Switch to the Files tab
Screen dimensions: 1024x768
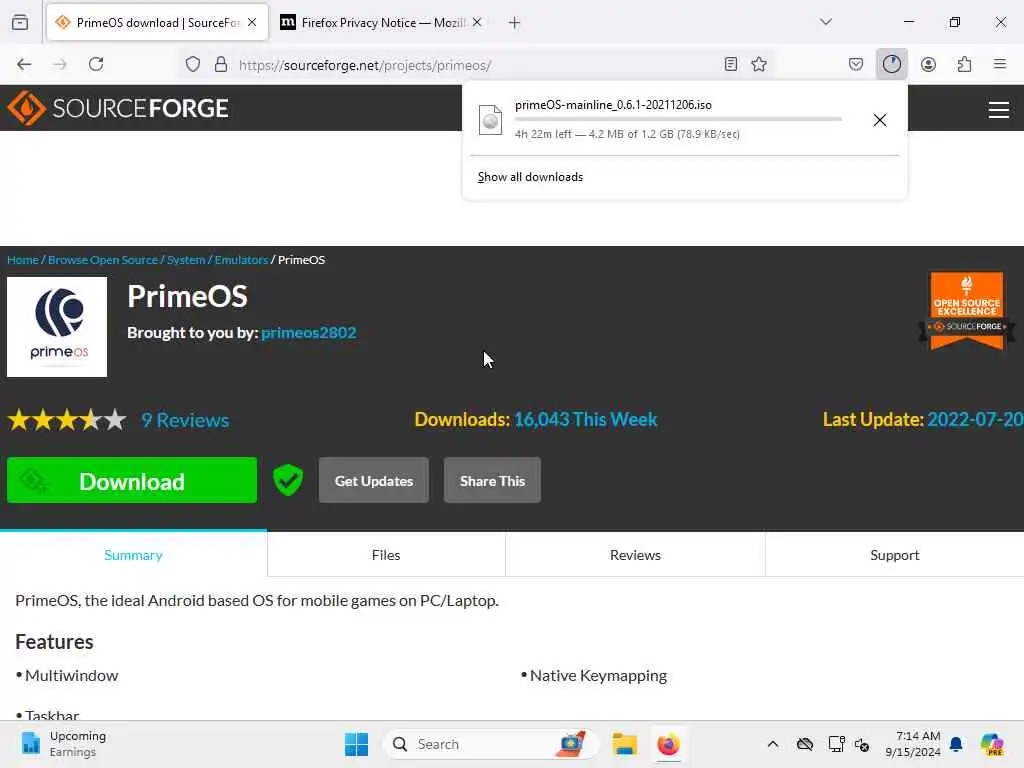[x=386, y=554]
